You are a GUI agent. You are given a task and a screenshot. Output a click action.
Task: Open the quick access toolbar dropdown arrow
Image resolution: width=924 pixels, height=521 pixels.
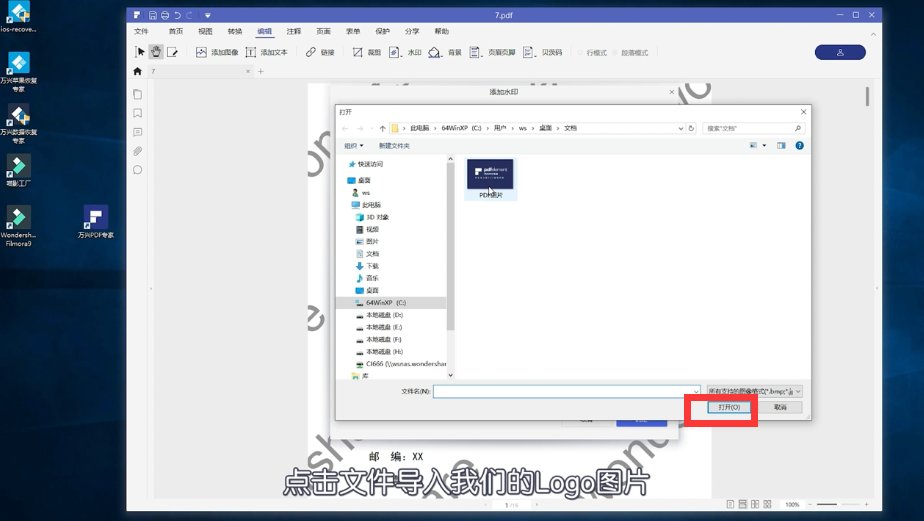[x=207, y=15]
